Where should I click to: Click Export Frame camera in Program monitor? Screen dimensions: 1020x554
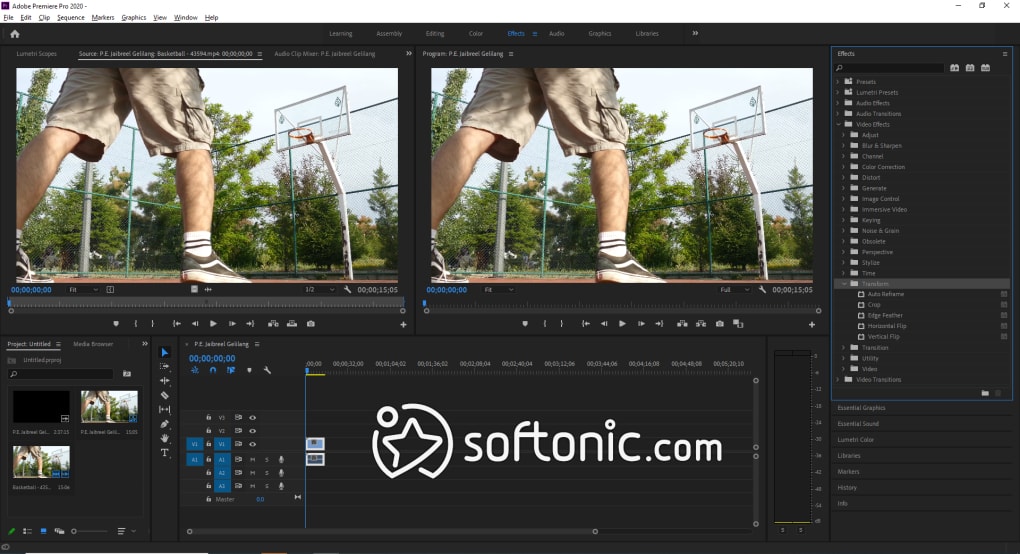pyautogui.click(x=719, y=324)
